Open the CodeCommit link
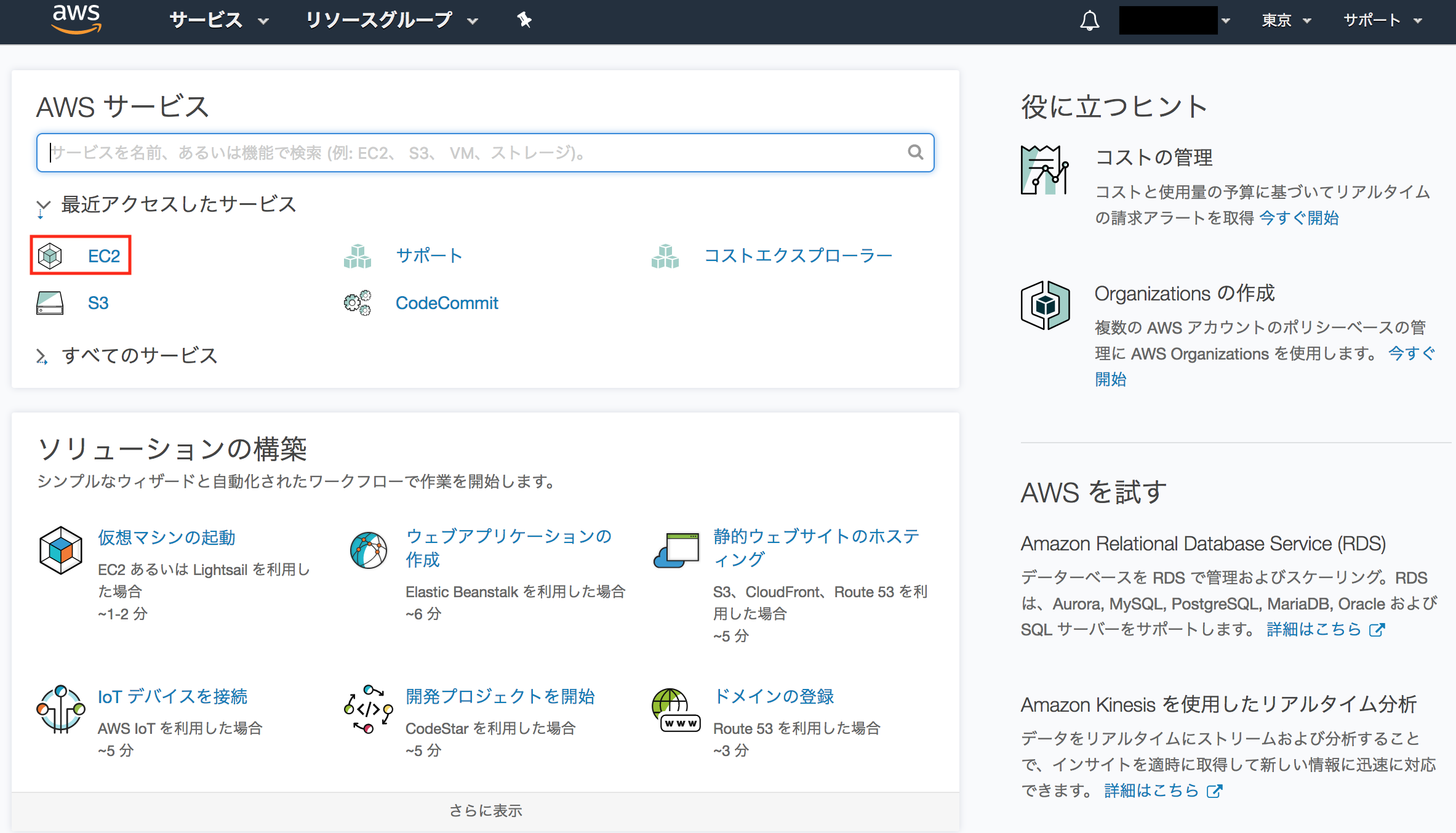 click(447, 303)
